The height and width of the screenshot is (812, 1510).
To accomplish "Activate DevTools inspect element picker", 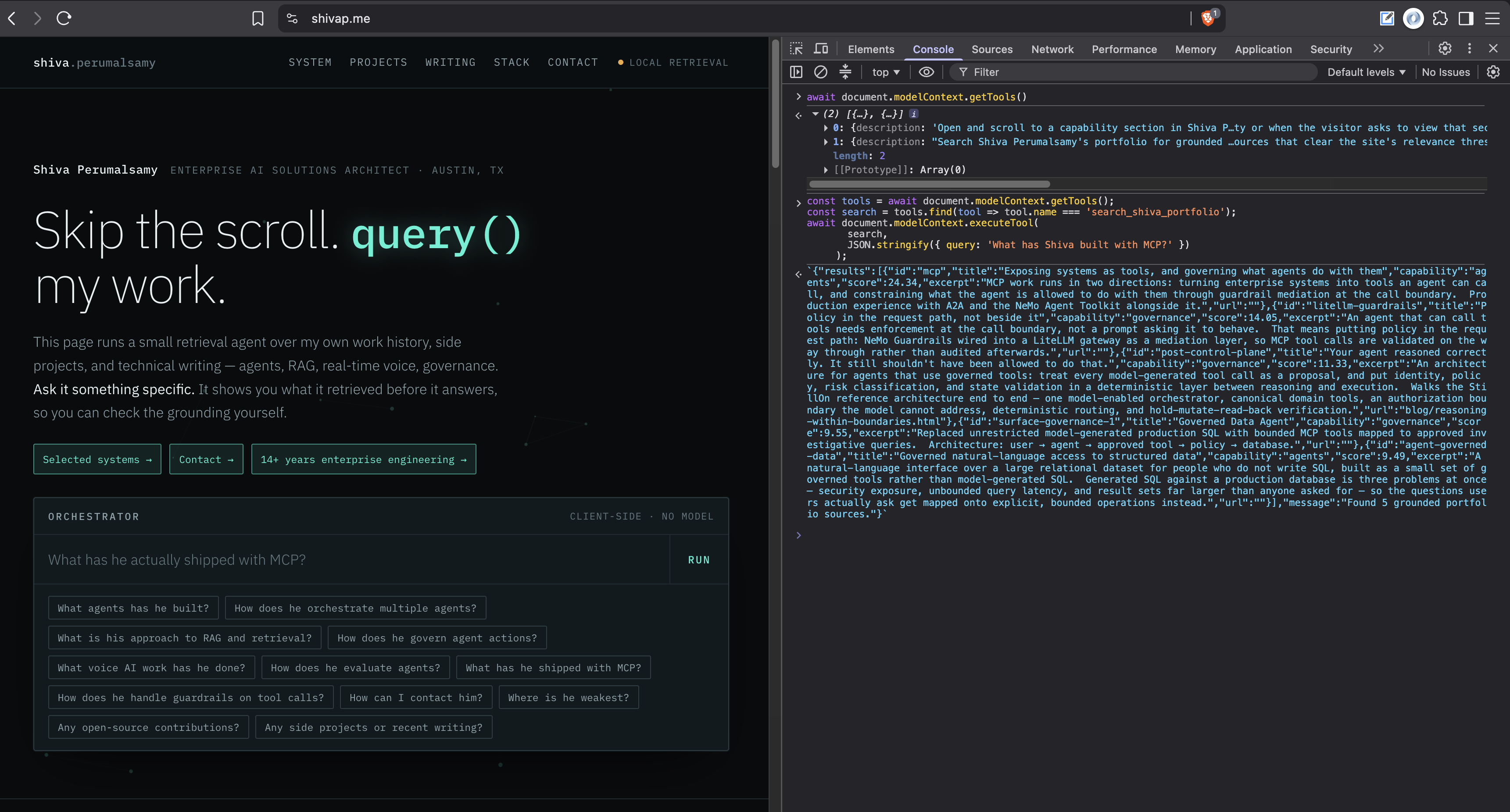I will tap(796, 49).
